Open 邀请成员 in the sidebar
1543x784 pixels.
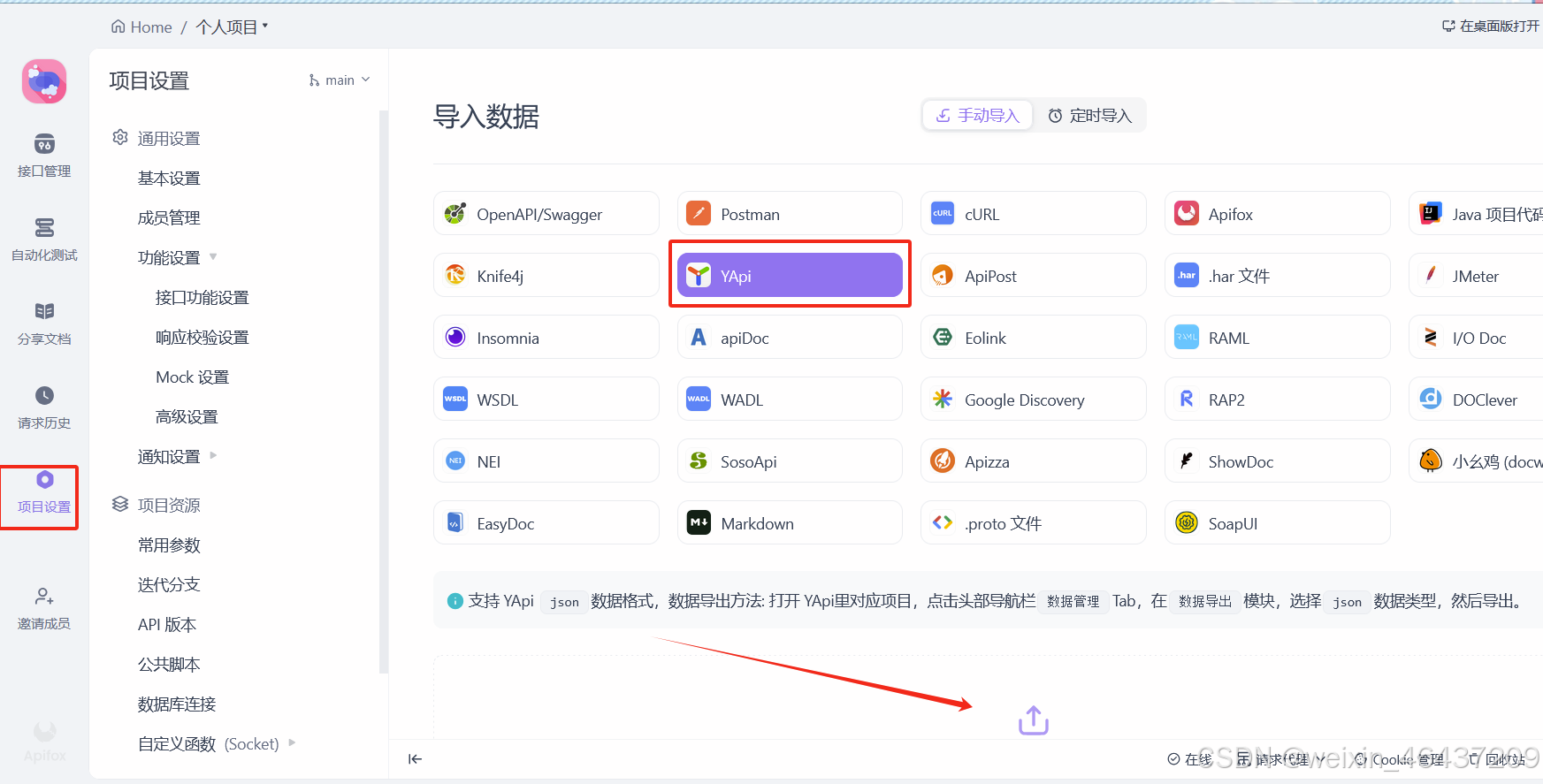coord(44,608)
